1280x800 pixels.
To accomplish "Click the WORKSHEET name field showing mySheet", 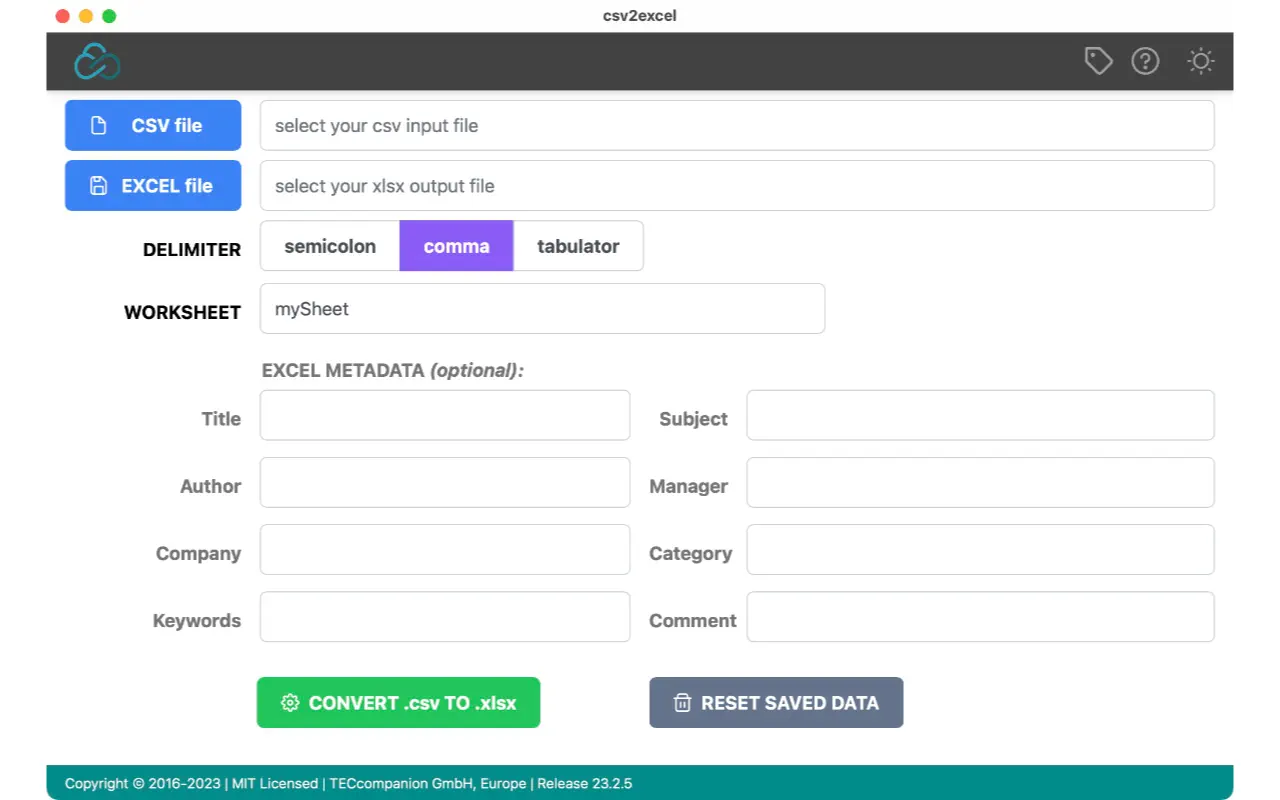I will (542, 308).
